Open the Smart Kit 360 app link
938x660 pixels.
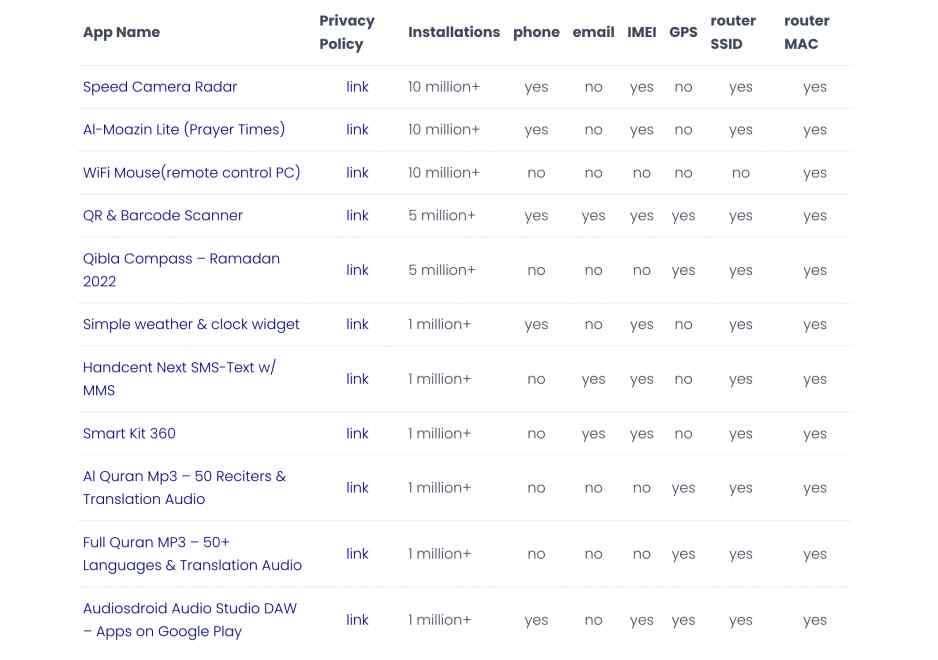point(129,433)
